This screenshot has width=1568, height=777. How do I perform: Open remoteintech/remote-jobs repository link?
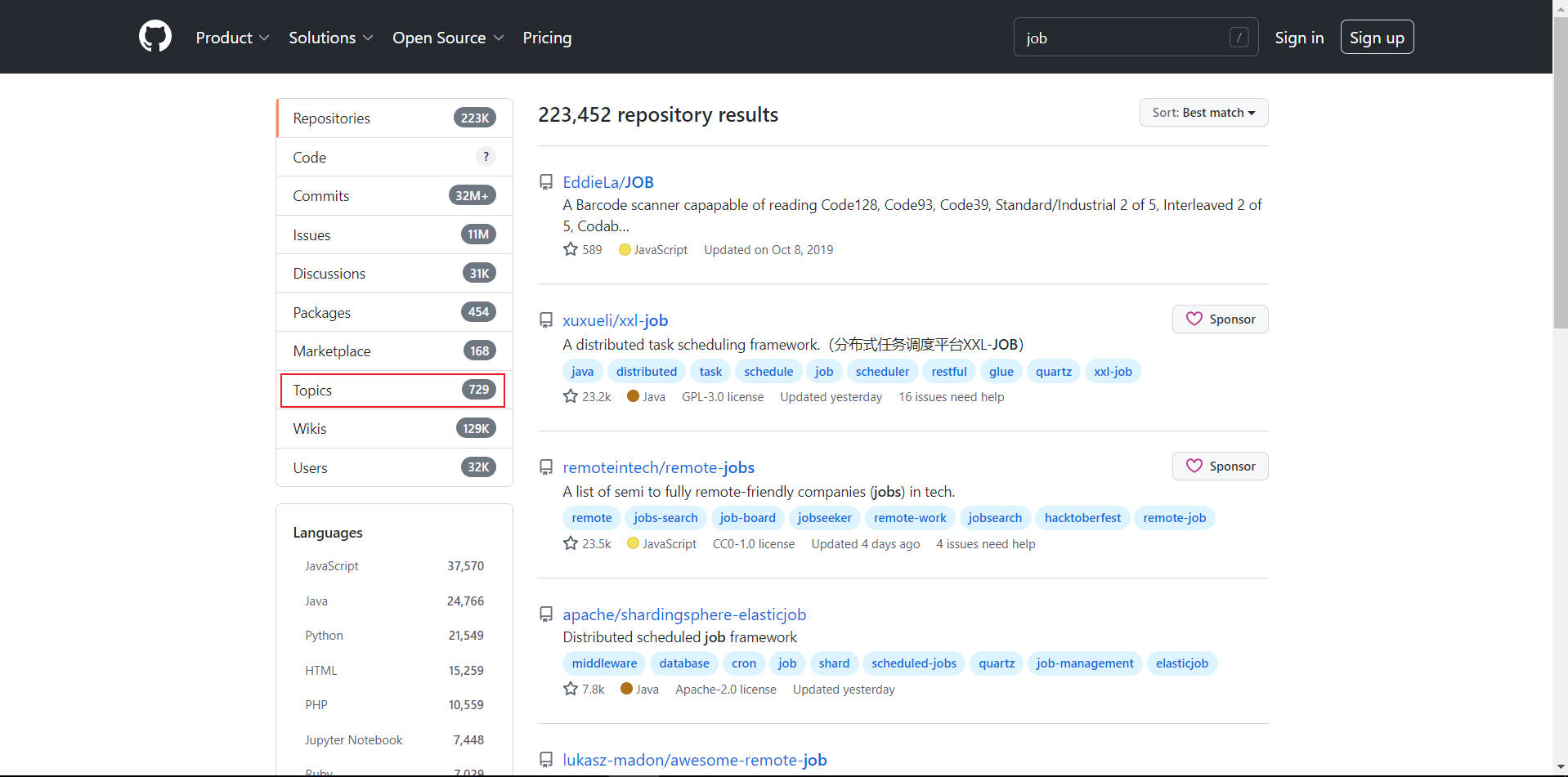click(659, 467)
